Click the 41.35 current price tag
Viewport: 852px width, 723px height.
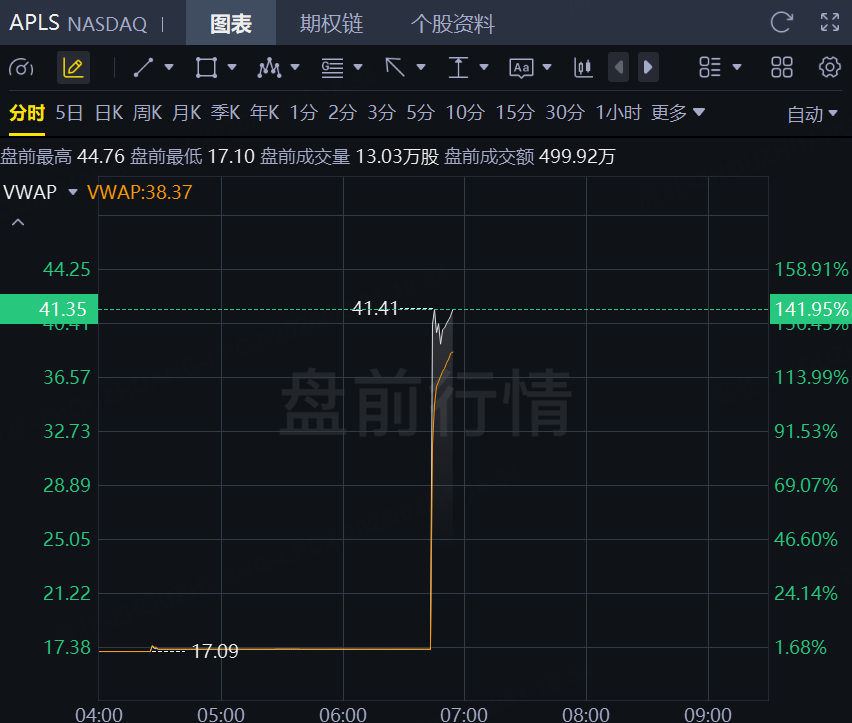(49, 309)
